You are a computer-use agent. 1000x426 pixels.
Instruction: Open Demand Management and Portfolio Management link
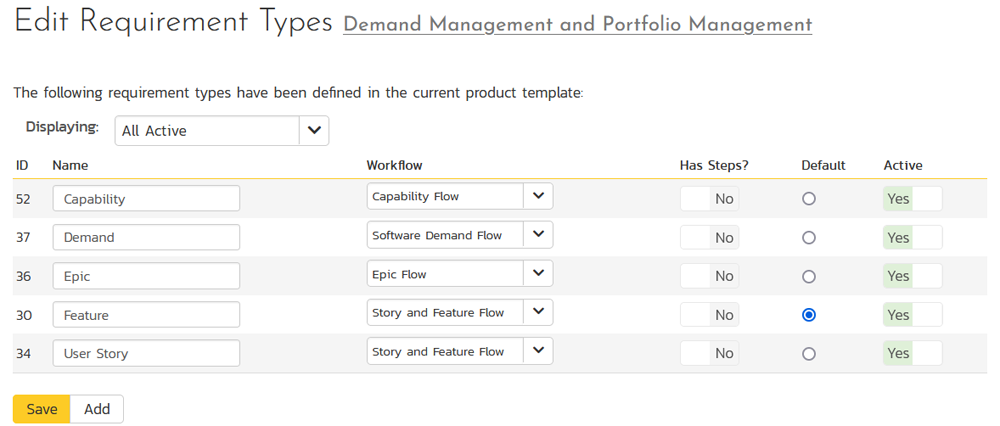pos(577,25)
